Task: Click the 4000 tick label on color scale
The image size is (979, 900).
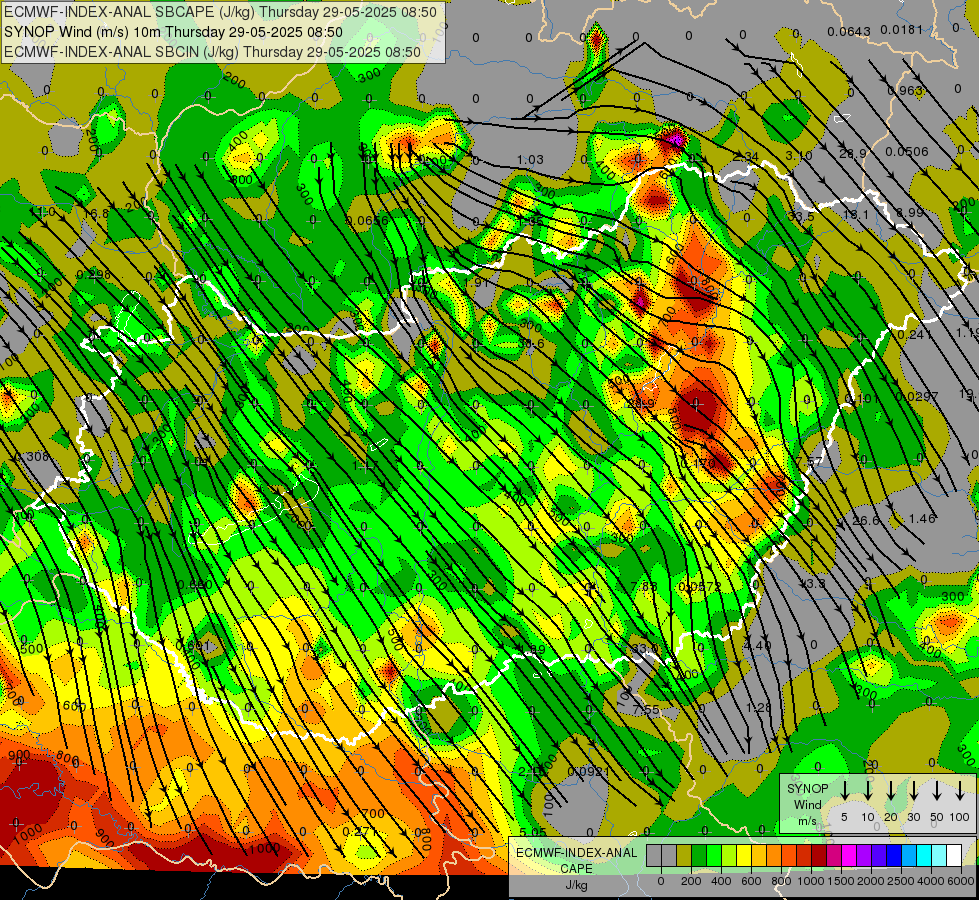Action: (931, 881)
